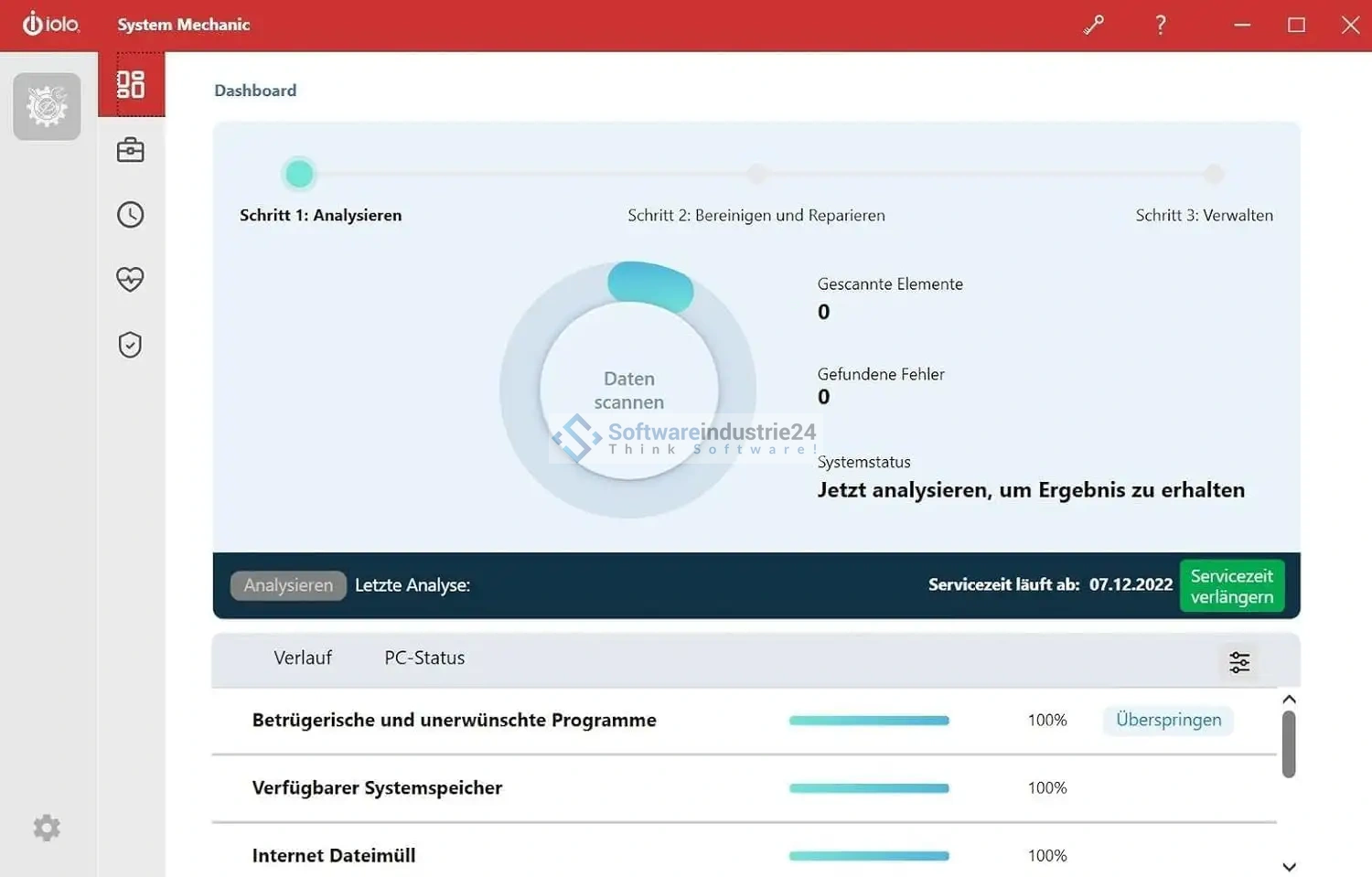Click the Verfügbarer Systemspeicher progress bar
The image size is (1372, 877).
tap(869, 788)
